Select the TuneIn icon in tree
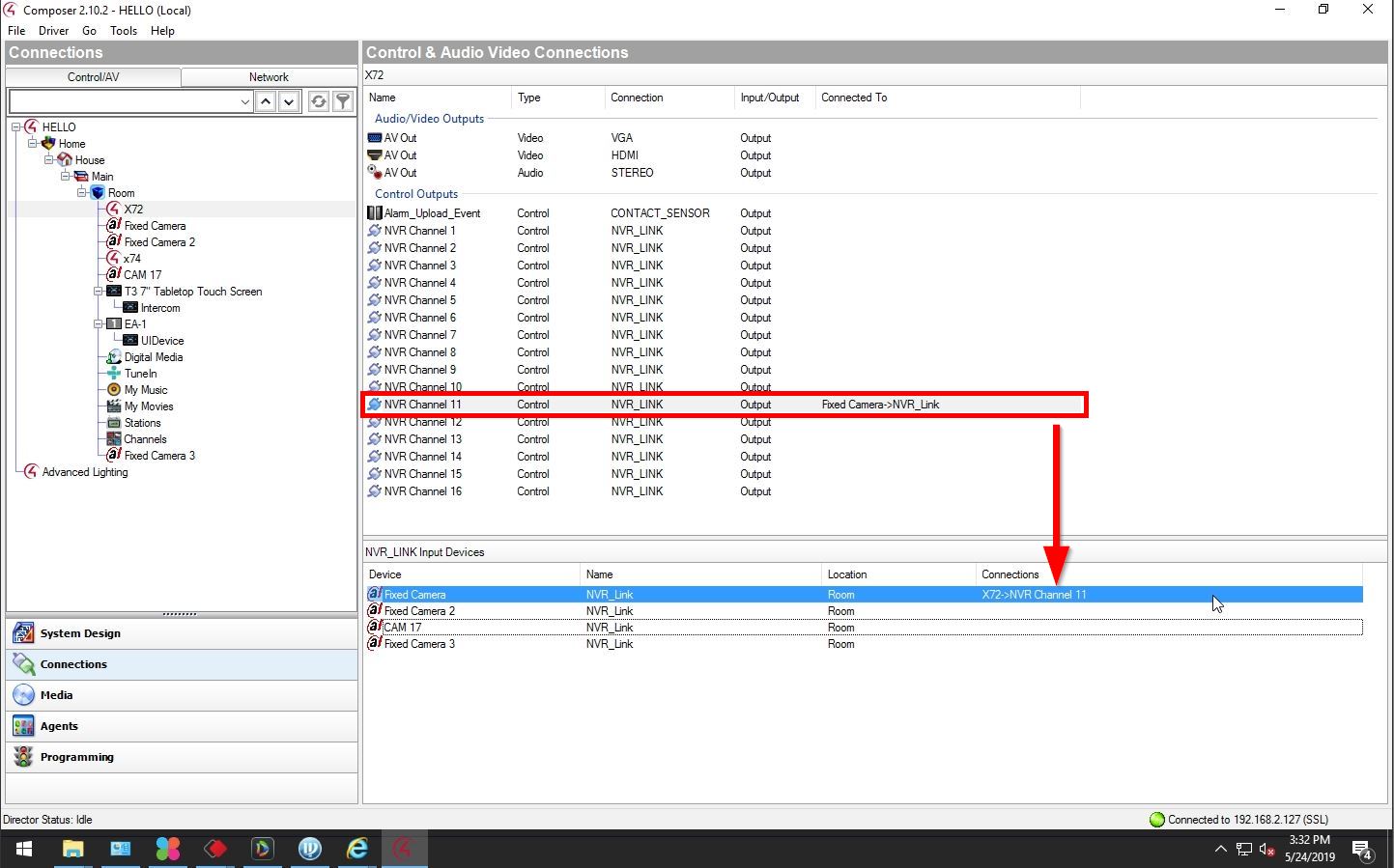The height and width of the screenshot is (868, 1394). 114,374
